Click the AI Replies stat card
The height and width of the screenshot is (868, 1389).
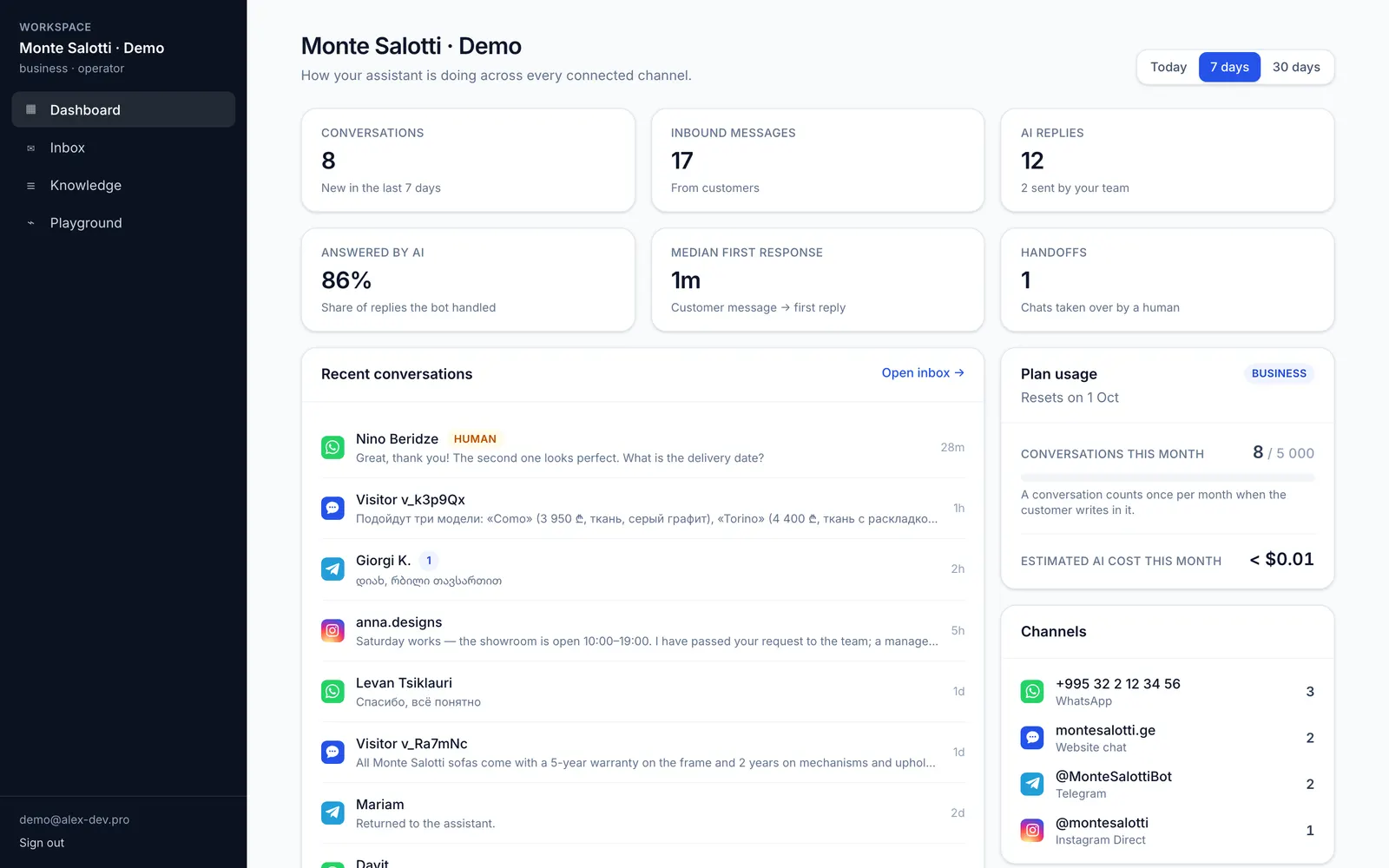click(x=1168, y=160)
